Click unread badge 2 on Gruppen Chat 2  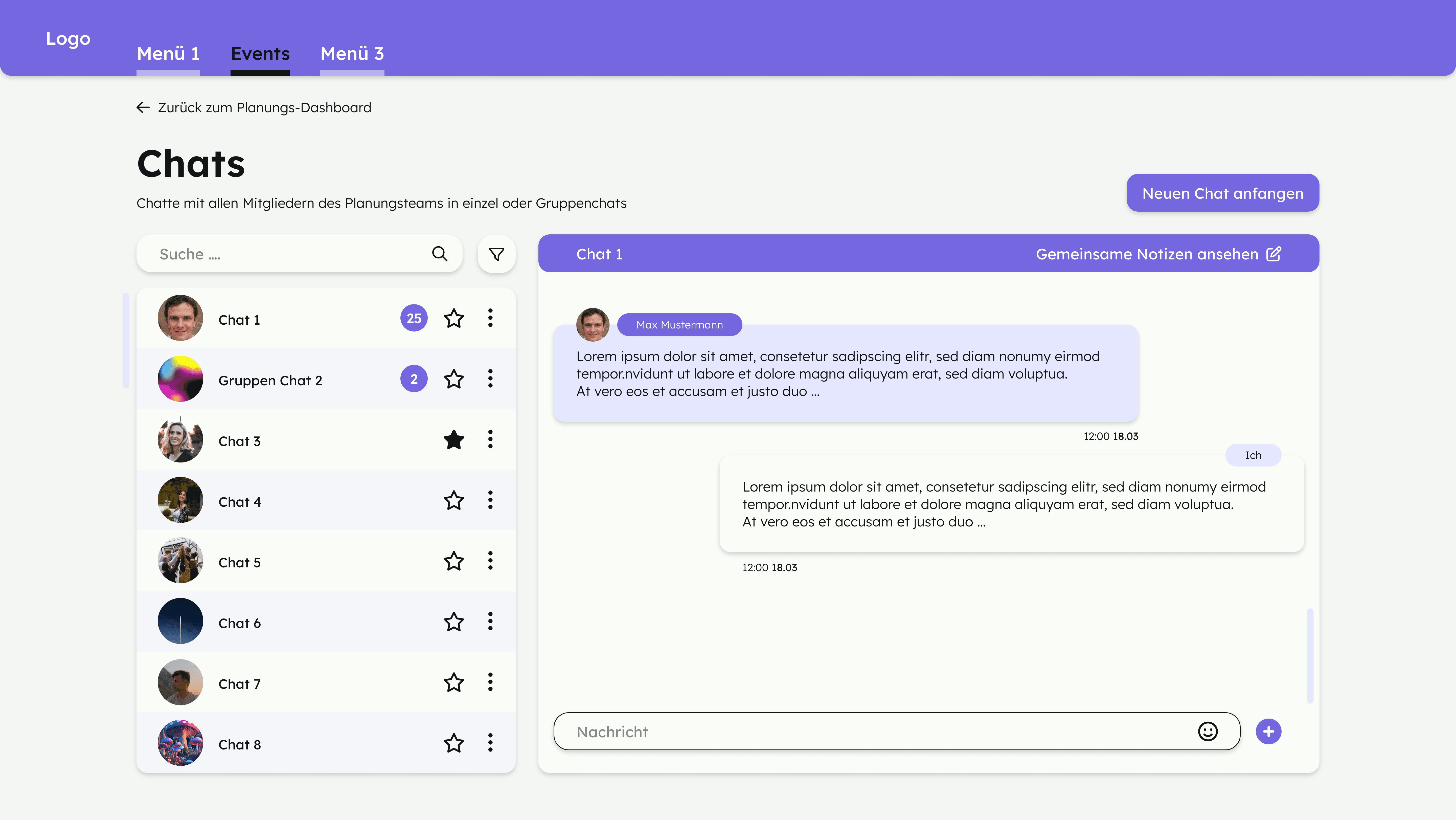(x=414, y=379)
